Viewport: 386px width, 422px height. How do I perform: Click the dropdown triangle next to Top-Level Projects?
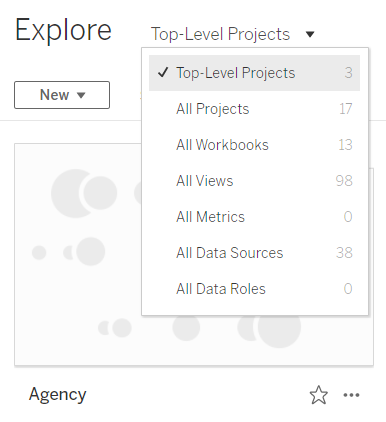(310, 34)
